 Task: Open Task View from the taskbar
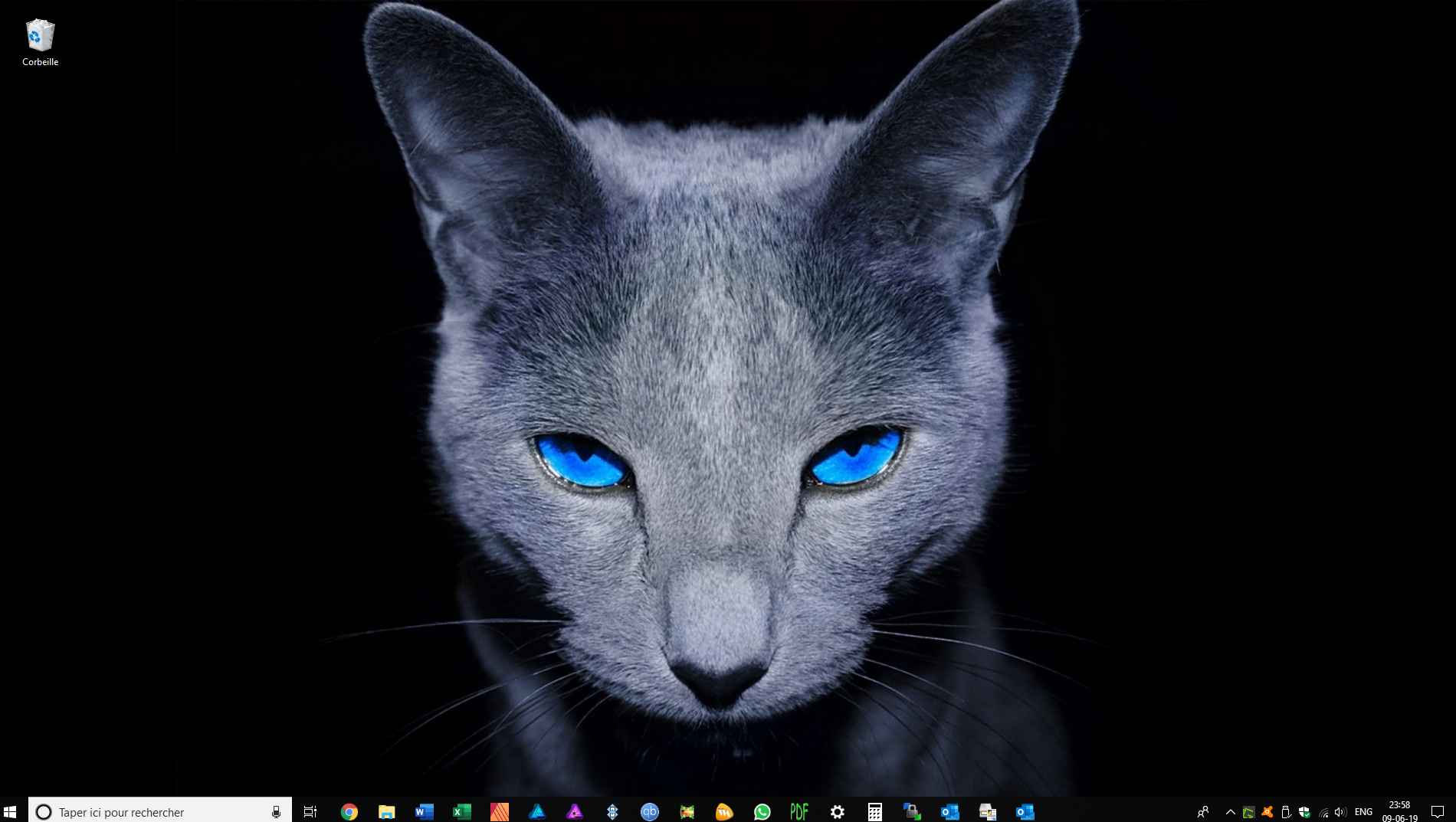pyautogui.click(x=310, y=812)
